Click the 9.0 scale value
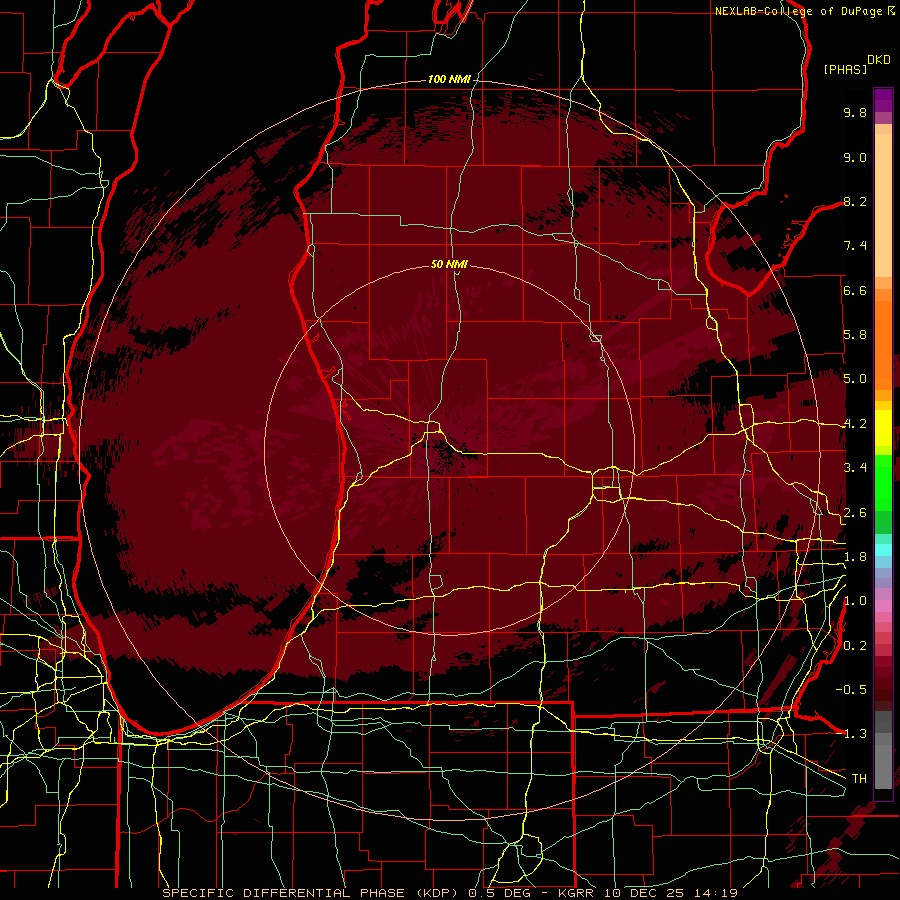This screenshot has height=900, width=900. [855, 157]
